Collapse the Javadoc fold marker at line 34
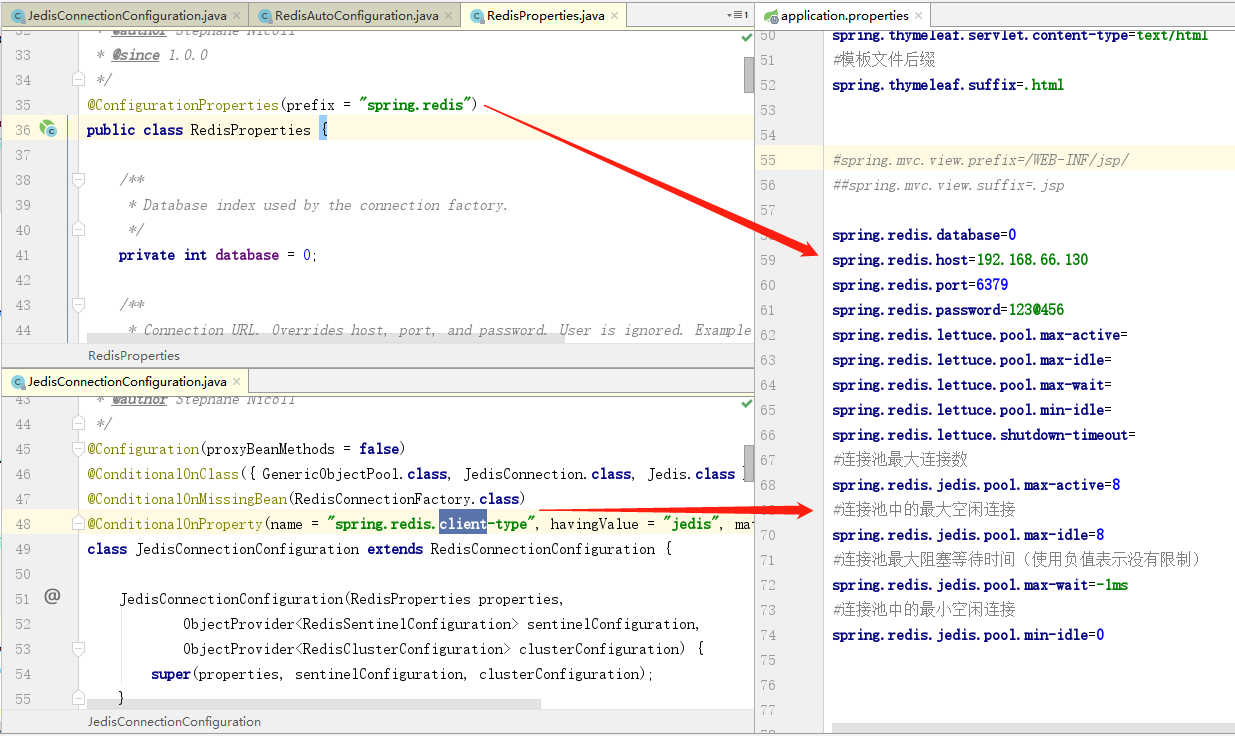Screen dimensions: 1235x736 [77, 79]
